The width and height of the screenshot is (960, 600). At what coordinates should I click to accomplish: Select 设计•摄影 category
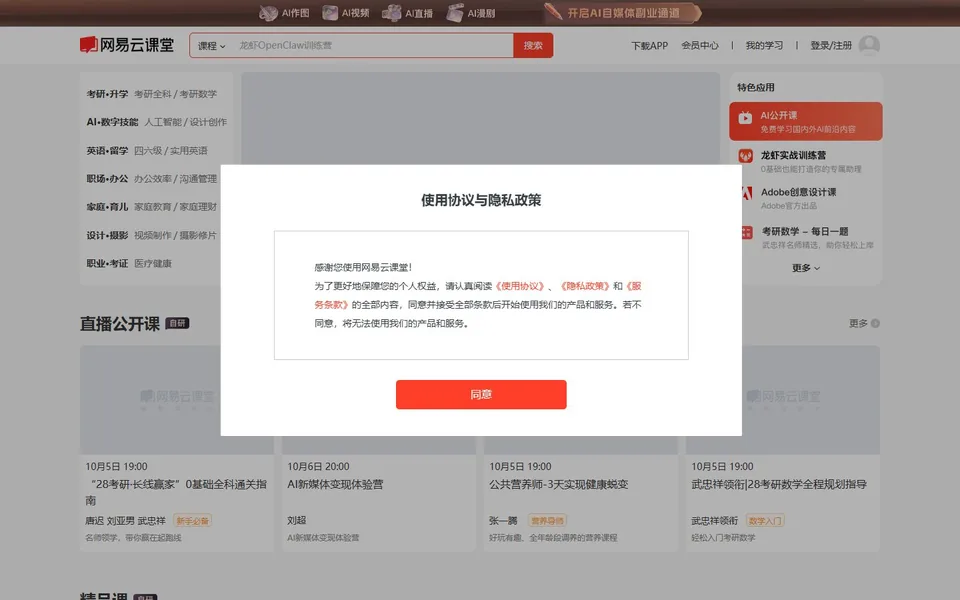[x=107, y=235]
